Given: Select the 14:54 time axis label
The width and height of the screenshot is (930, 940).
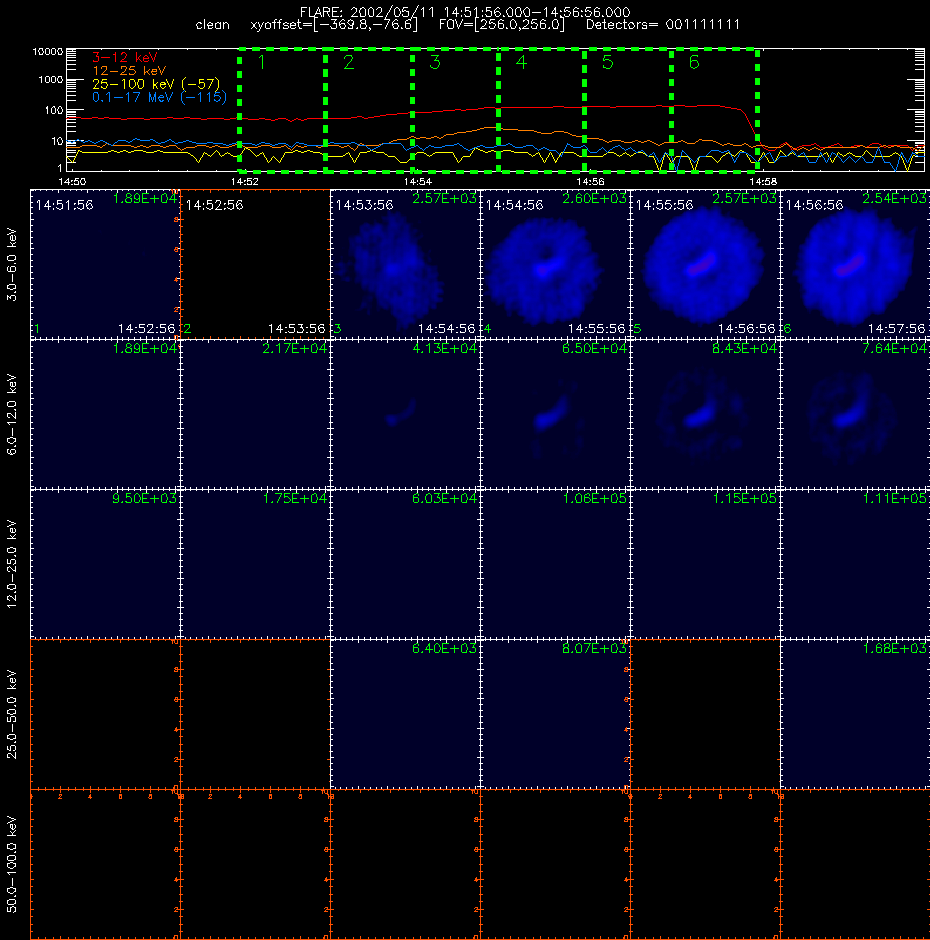Looking at the screenshot, I should (417, 181).
